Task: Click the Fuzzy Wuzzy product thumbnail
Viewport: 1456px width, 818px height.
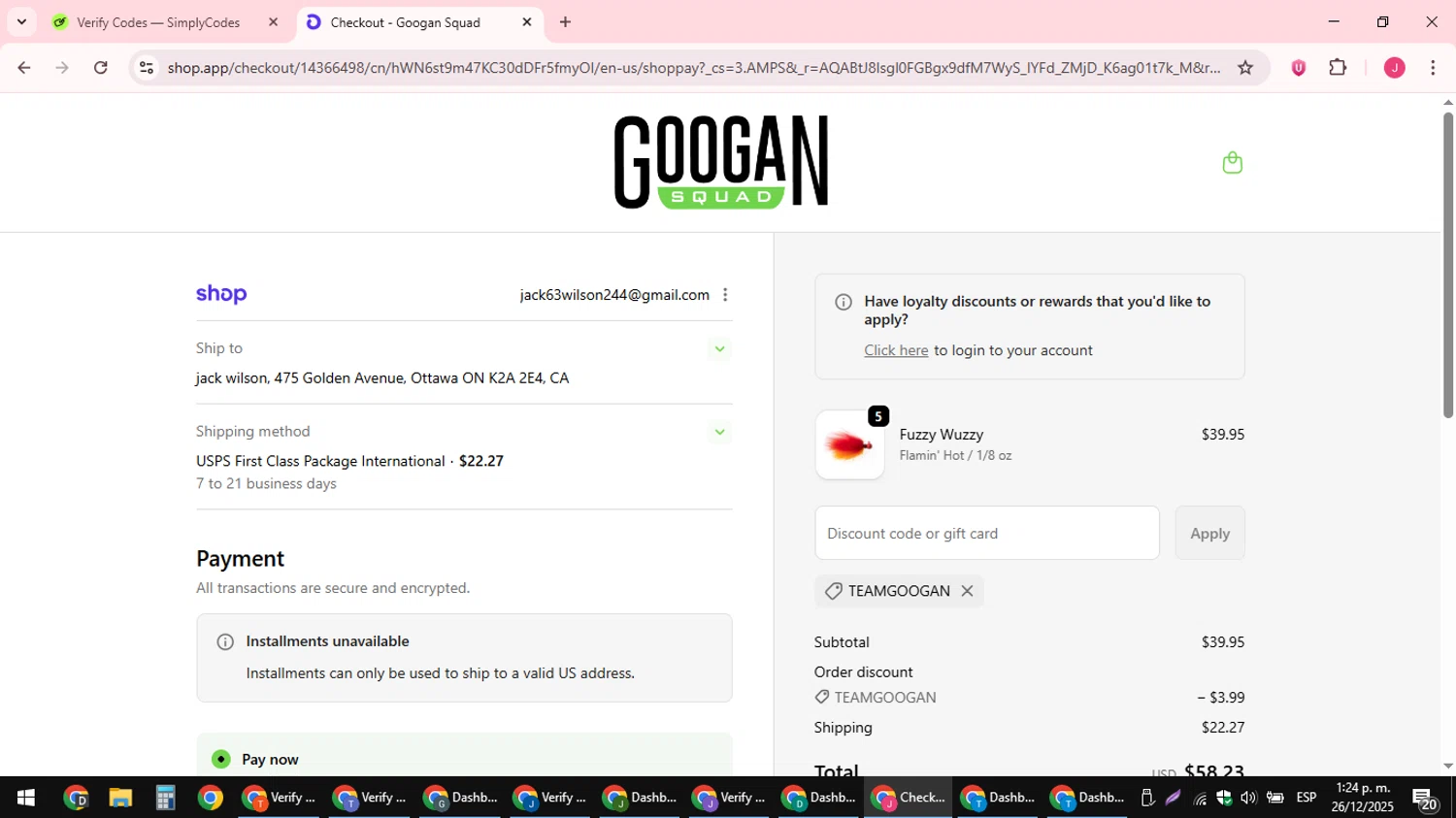Action: pos(849,445)
